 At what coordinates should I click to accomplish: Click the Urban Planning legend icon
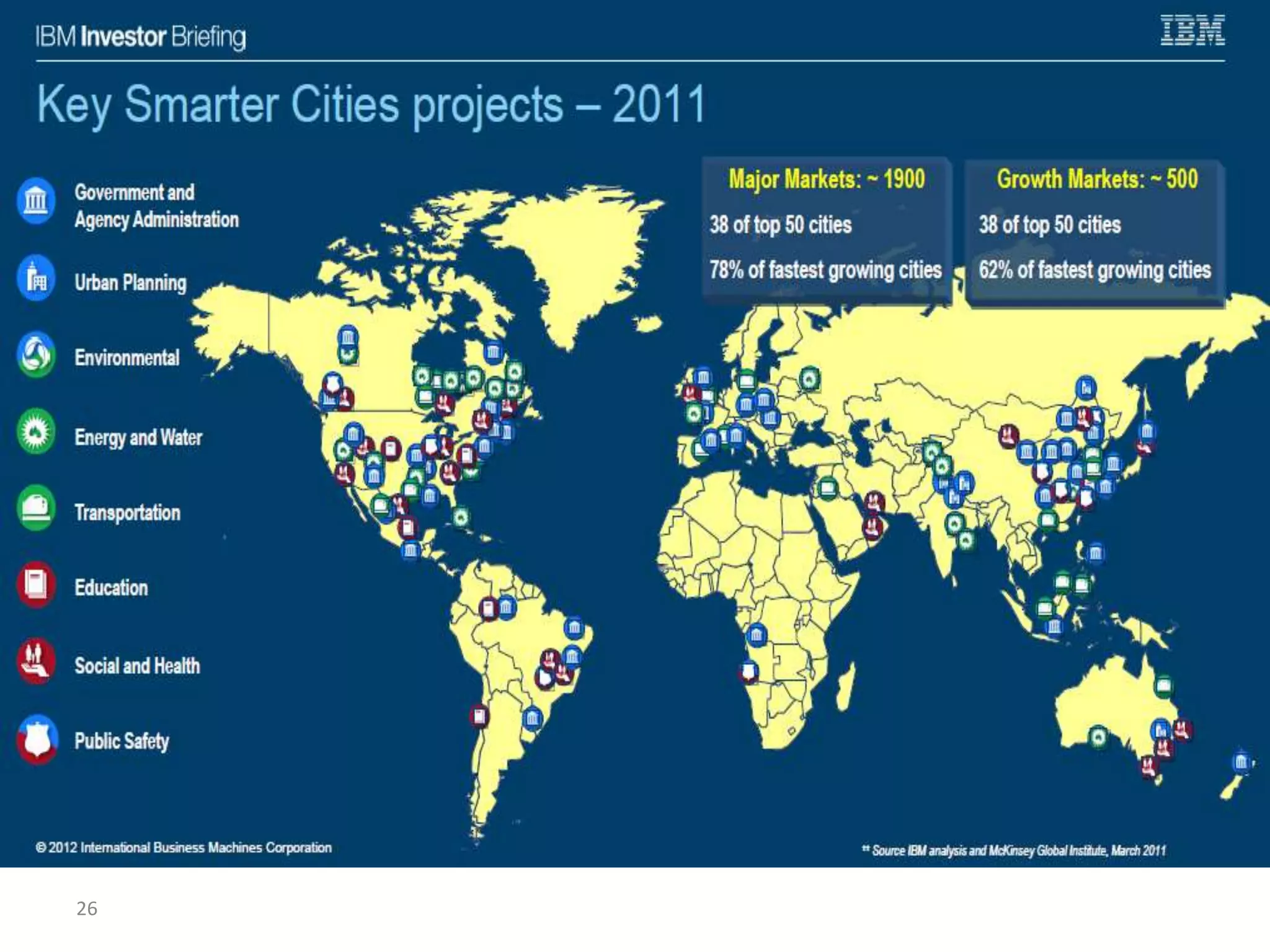pos(36,278)
